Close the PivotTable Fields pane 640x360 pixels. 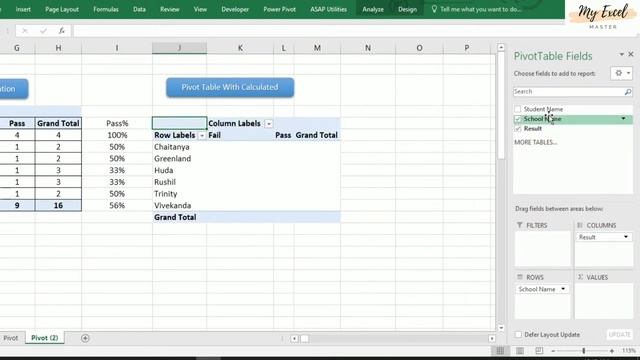631,54
